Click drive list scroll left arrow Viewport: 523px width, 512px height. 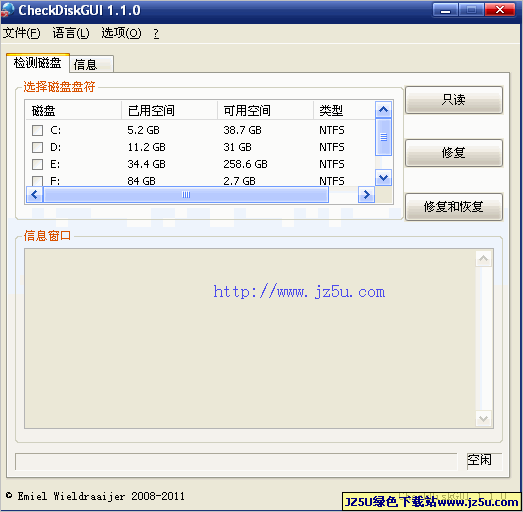point(34,194)
